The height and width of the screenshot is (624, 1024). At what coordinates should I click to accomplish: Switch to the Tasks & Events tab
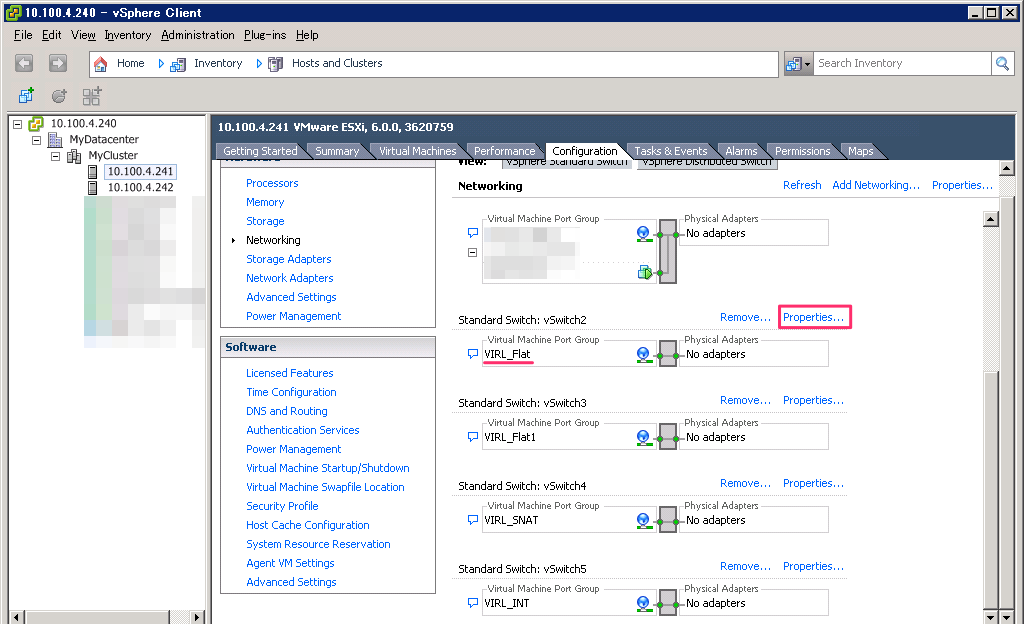(671, 151)
